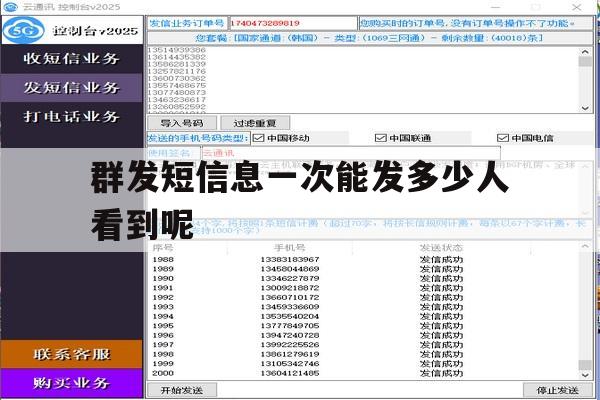This screenshot has height=400, width=600.
Task: Click the 使用签名 云通讯 input field
Action: click(x=351, y=153)
